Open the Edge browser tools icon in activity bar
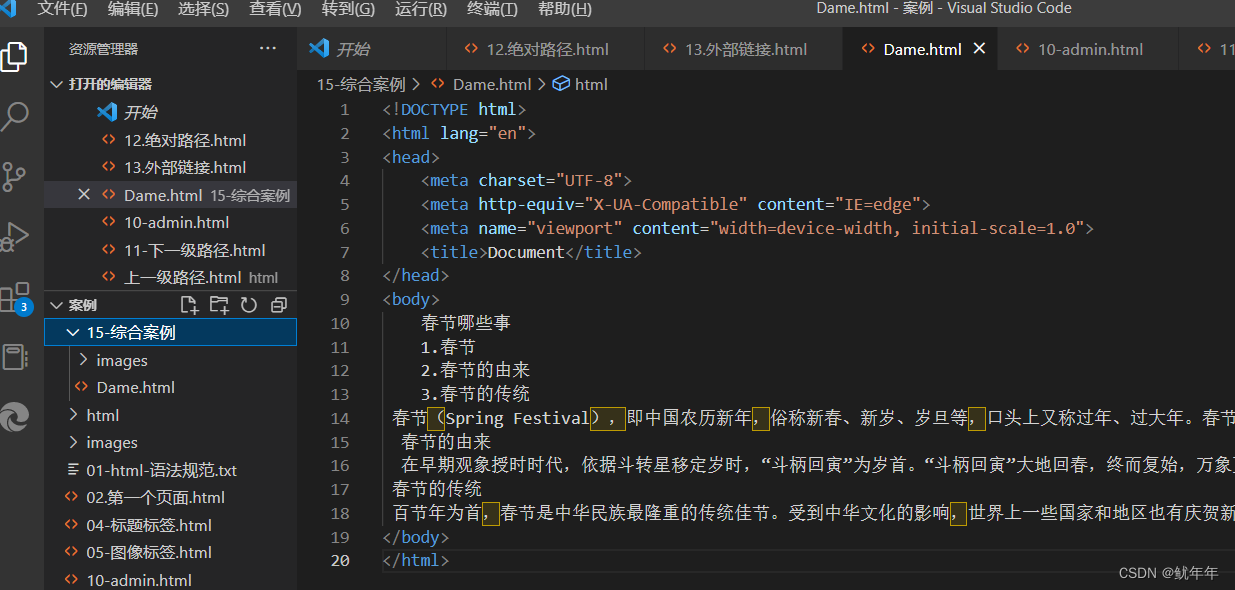 point(14,417)
